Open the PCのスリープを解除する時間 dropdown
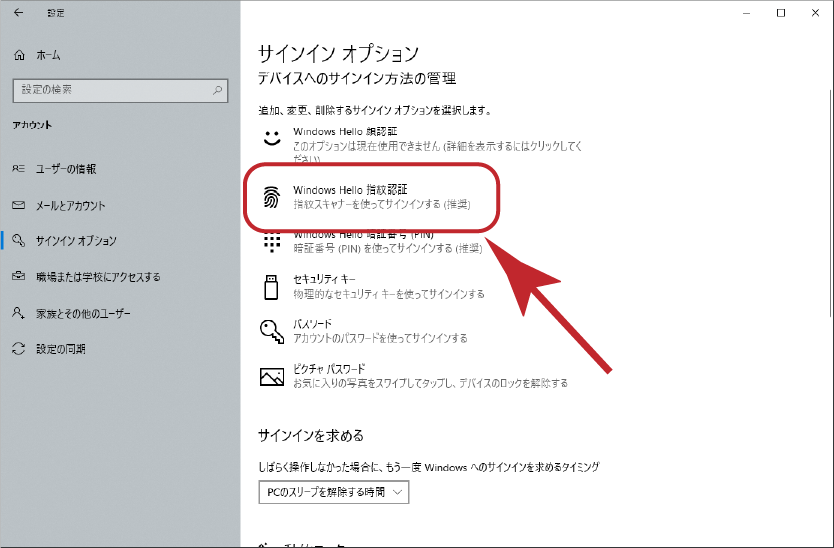Image resolution: width=834 pixels, height=548 pixels. pyautogui.click(x=333, y=492)
